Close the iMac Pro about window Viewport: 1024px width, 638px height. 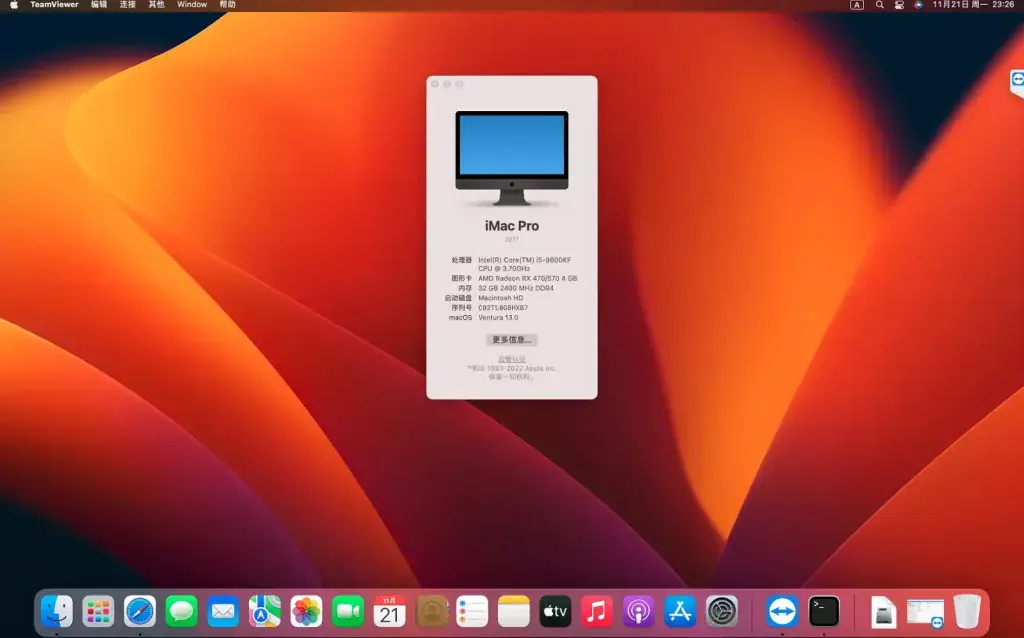pyautogui.click(x=435, y=84)
